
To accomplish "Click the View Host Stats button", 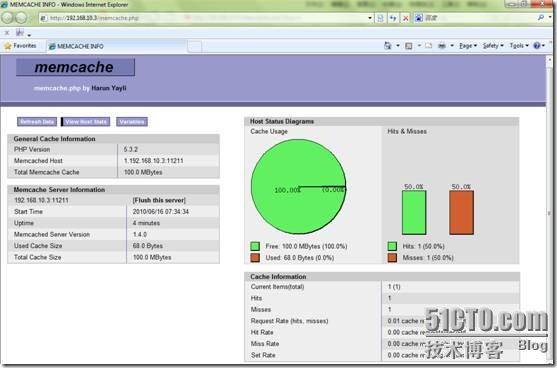I will 86,122.
